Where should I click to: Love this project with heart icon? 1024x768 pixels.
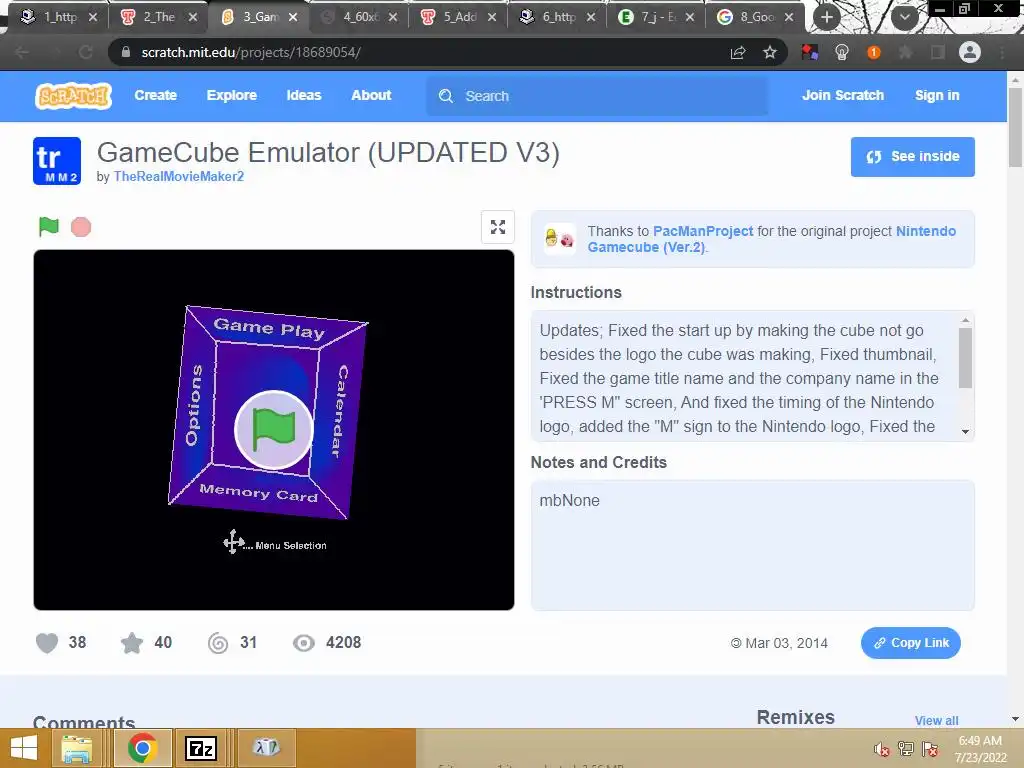[x=47, y=643]
